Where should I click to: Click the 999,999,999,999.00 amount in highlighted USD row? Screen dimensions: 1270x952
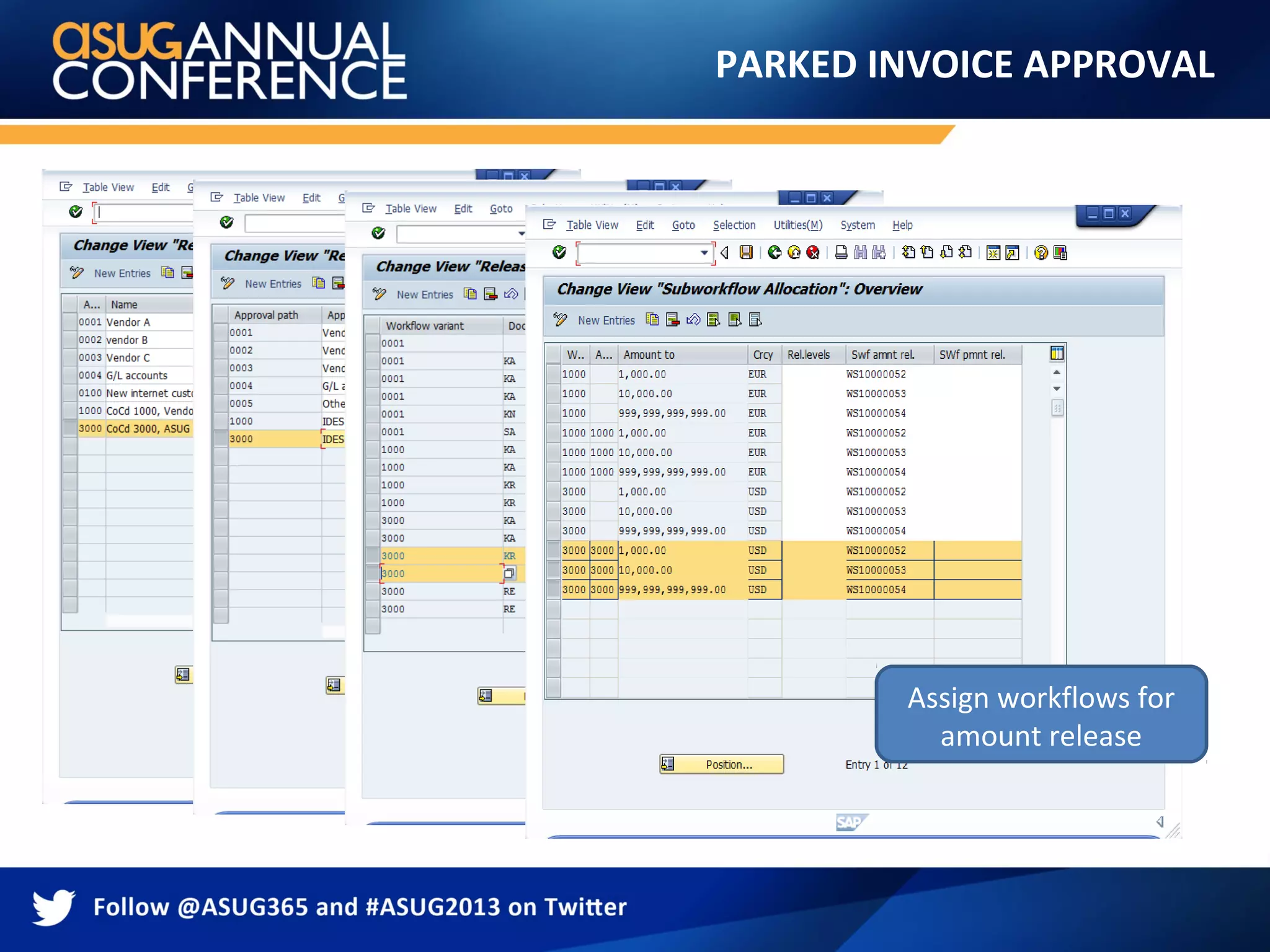tap(672, 589)
